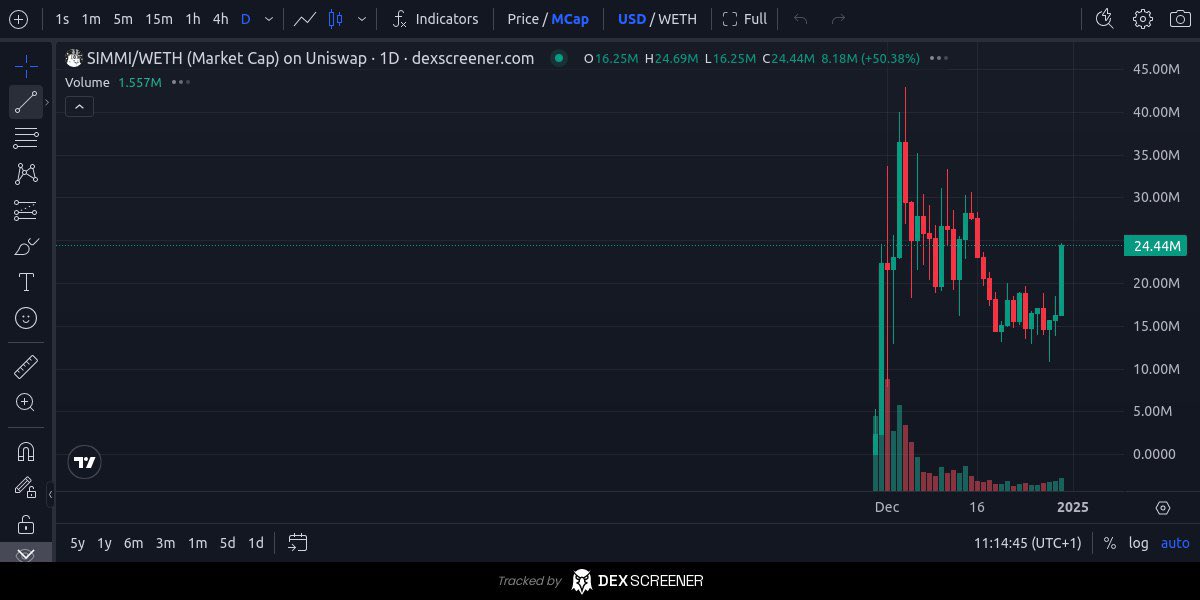Collapse the left drawing toolbar arrow
This screenshot has width=1200, height=600.
coord(51,494)
